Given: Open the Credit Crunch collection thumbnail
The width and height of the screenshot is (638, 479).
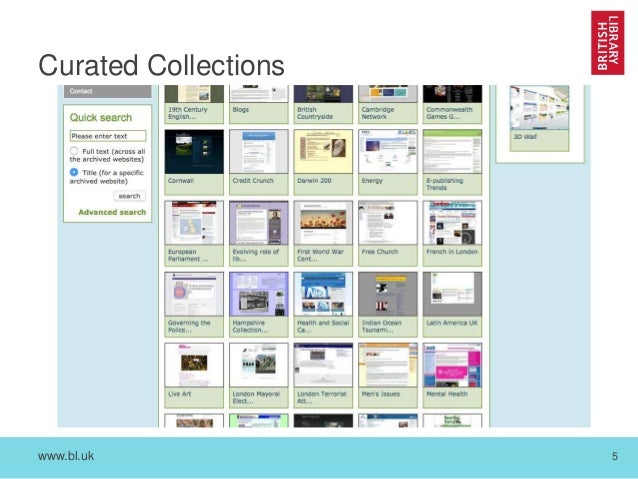Looking at the screenshot, I should (259, 152).
